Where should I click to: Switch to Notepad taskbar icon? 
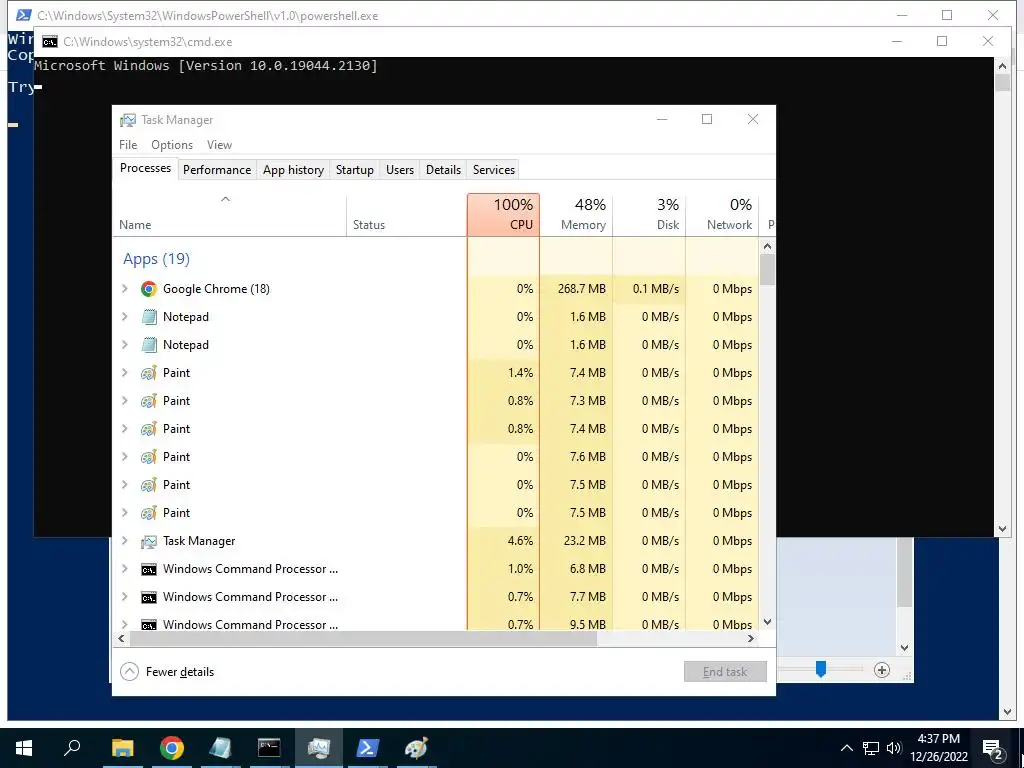(x=220, y=748)
